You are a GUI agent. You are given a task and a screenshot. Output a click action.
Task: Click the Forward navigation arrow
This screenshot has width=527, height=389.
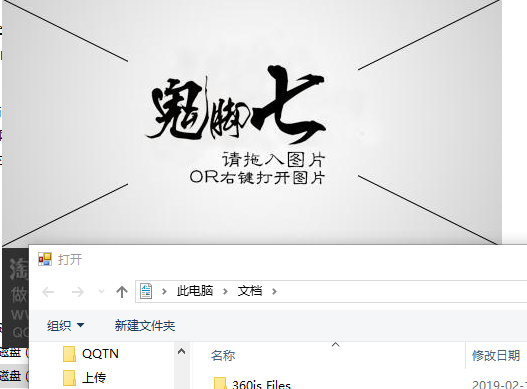point(78,292)
